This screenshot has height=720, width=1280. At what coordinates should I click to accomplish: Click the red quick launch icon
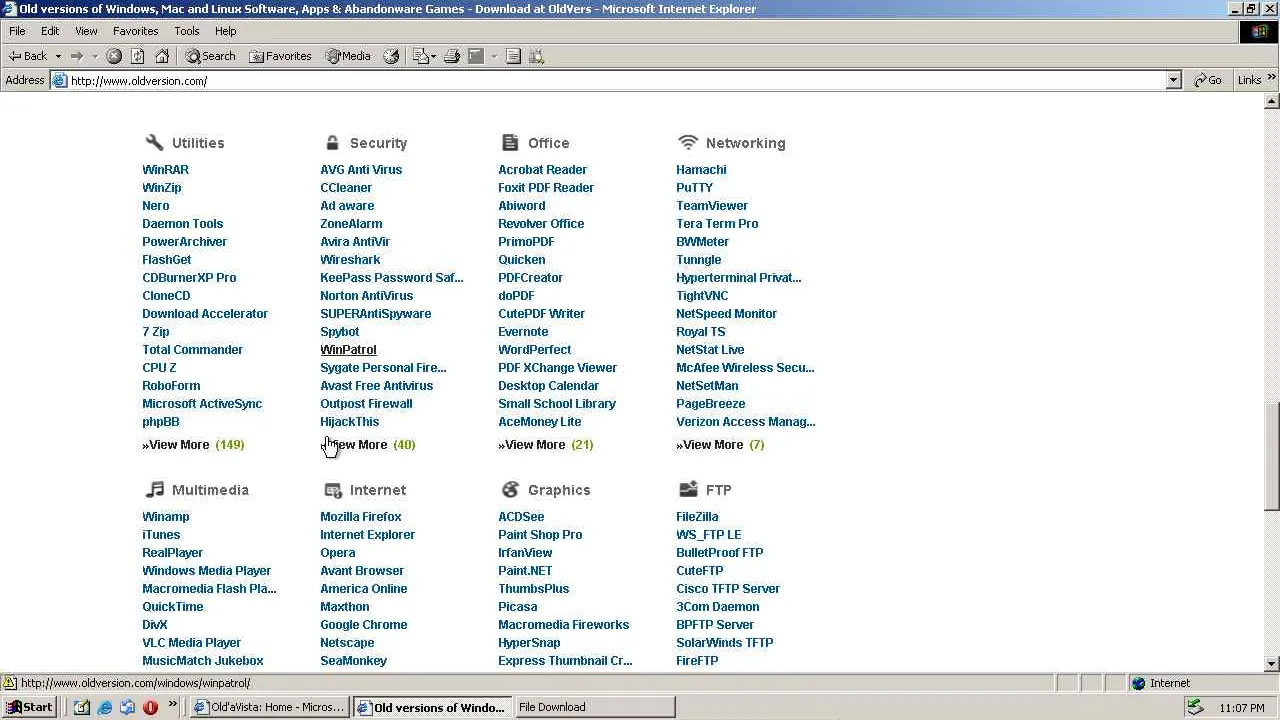(151, 707)
